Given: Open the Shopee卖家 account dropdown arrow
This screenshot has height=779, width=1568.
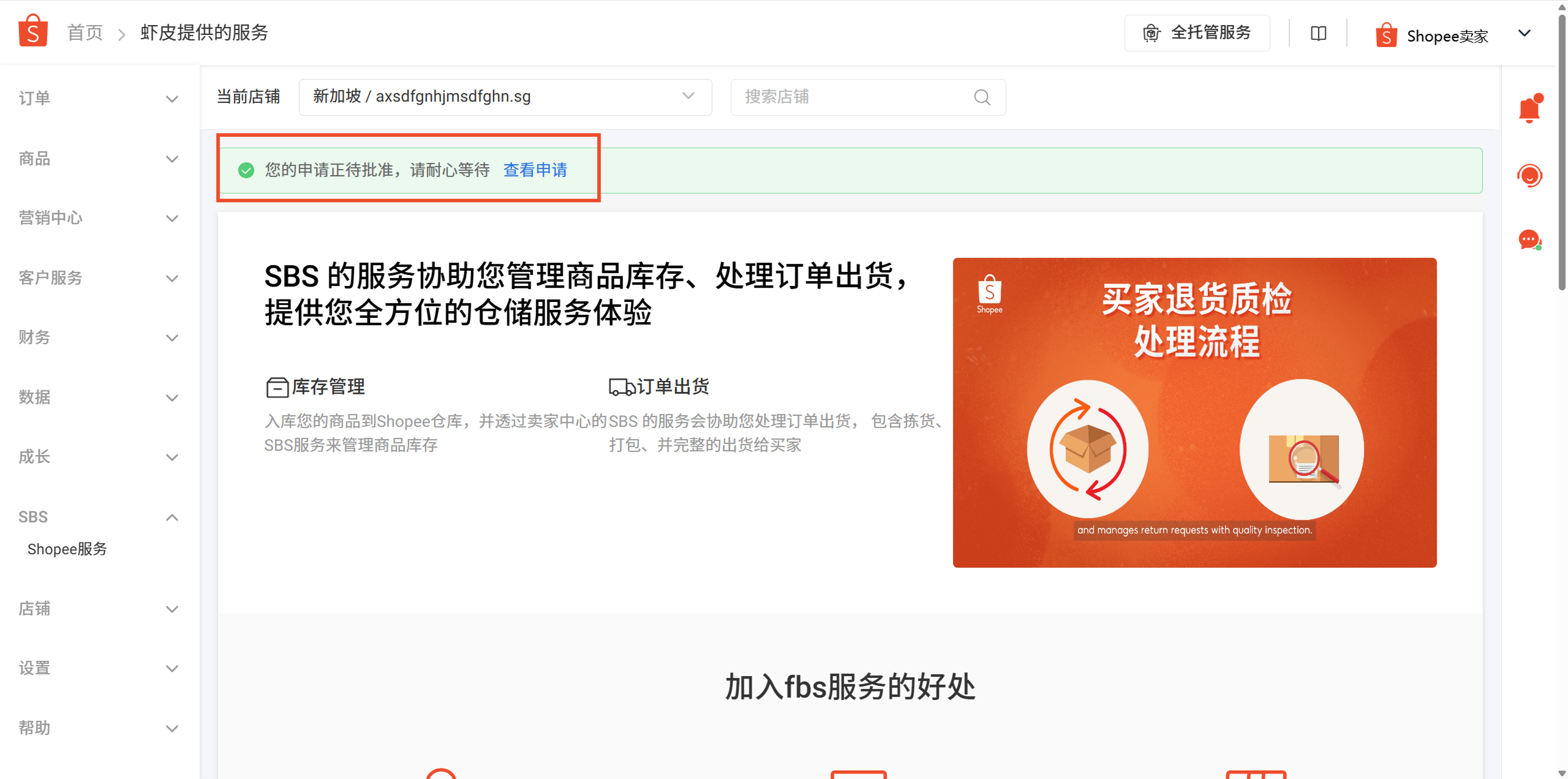Looking at the screenshot, I should tap(1524, 33).
